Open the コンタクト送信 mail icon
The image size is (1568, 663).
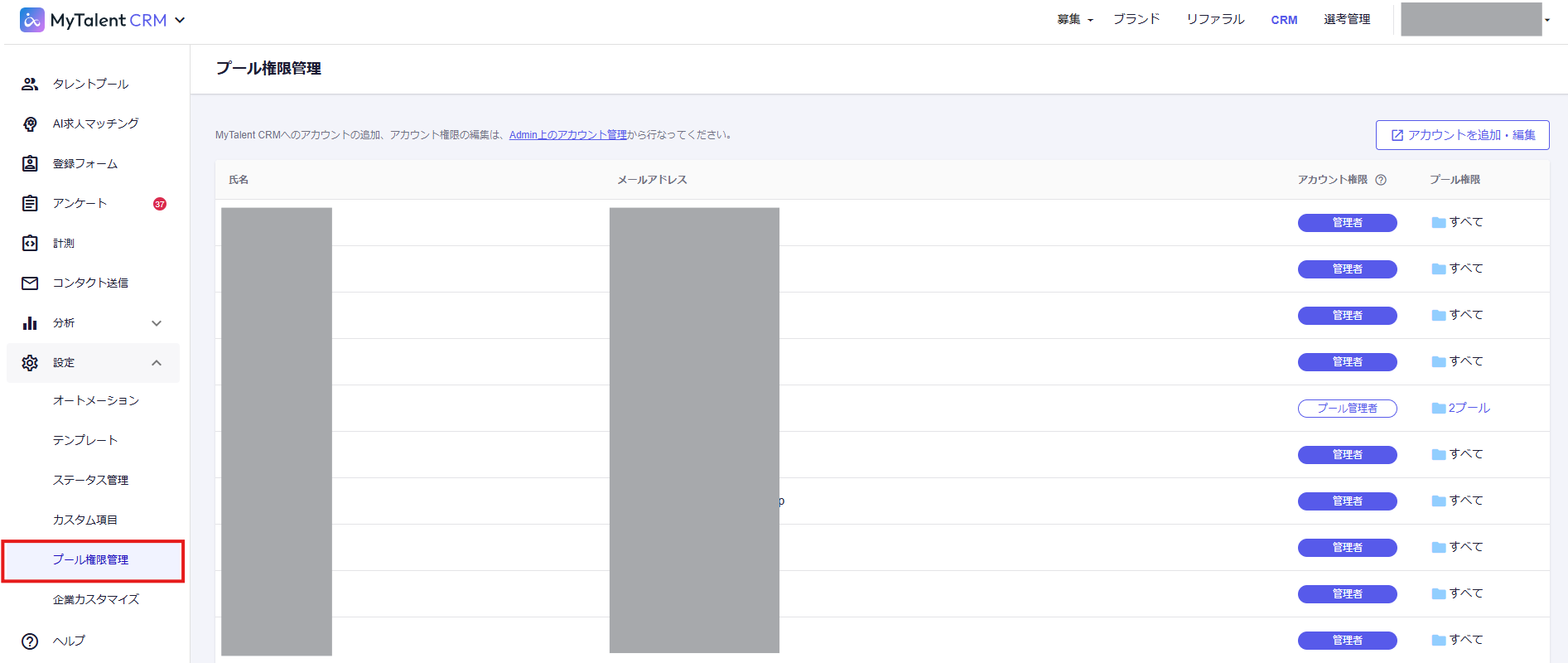coord(30,283)
